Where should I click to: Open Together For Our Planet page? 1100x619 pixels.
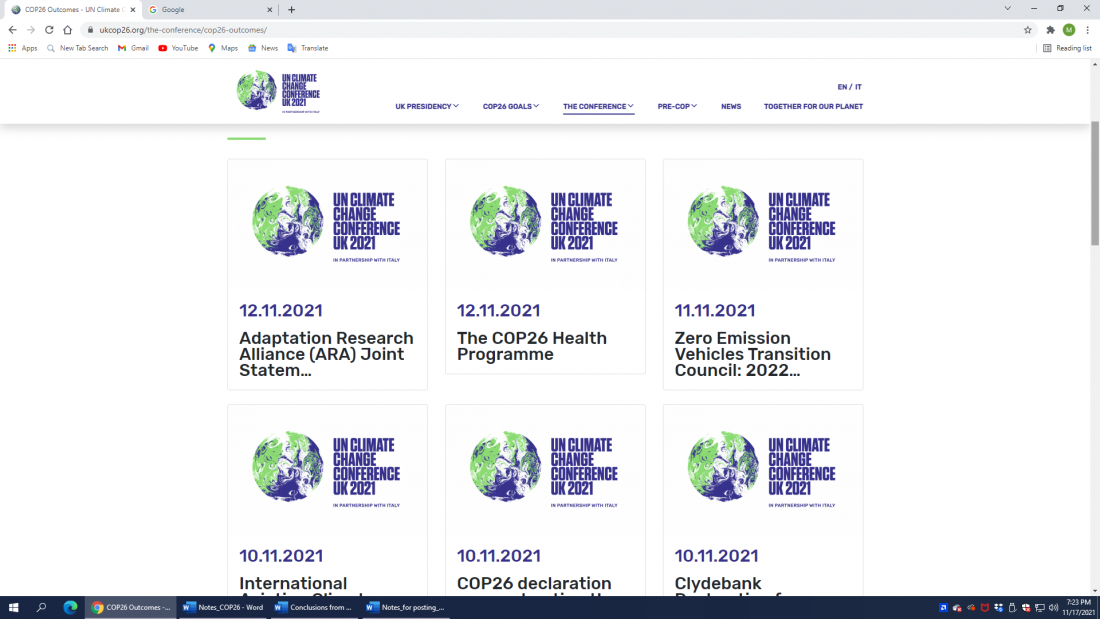813,107
